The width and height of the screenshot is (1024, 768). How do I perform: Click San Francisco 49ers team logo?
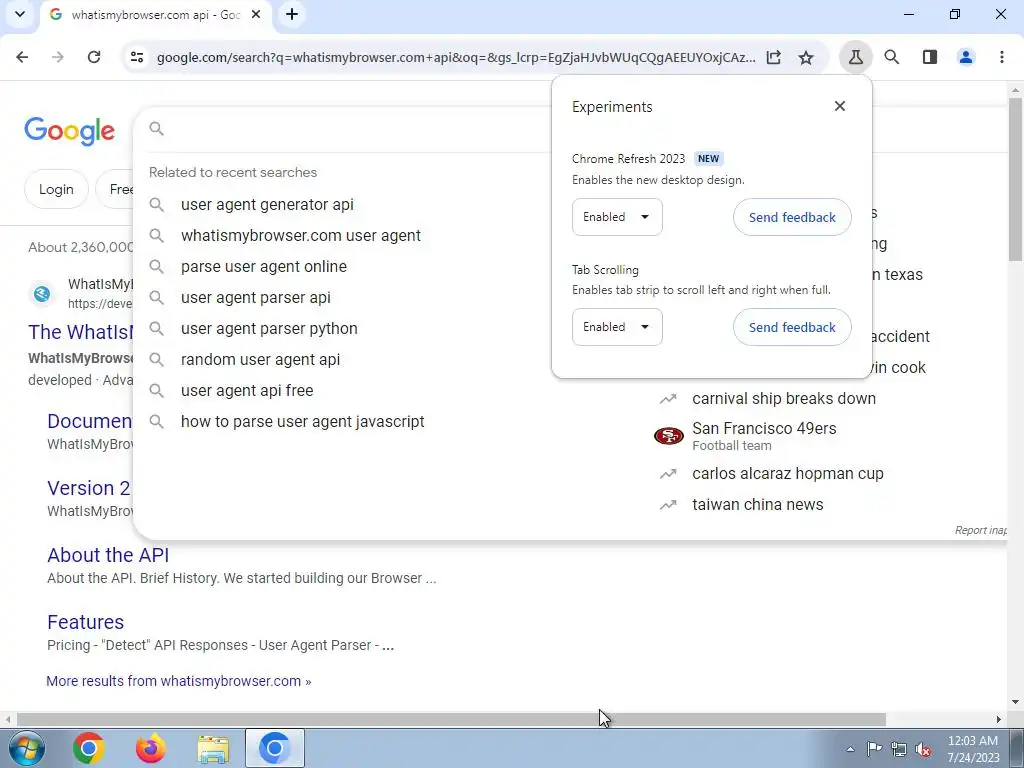[x=669, y=436]
